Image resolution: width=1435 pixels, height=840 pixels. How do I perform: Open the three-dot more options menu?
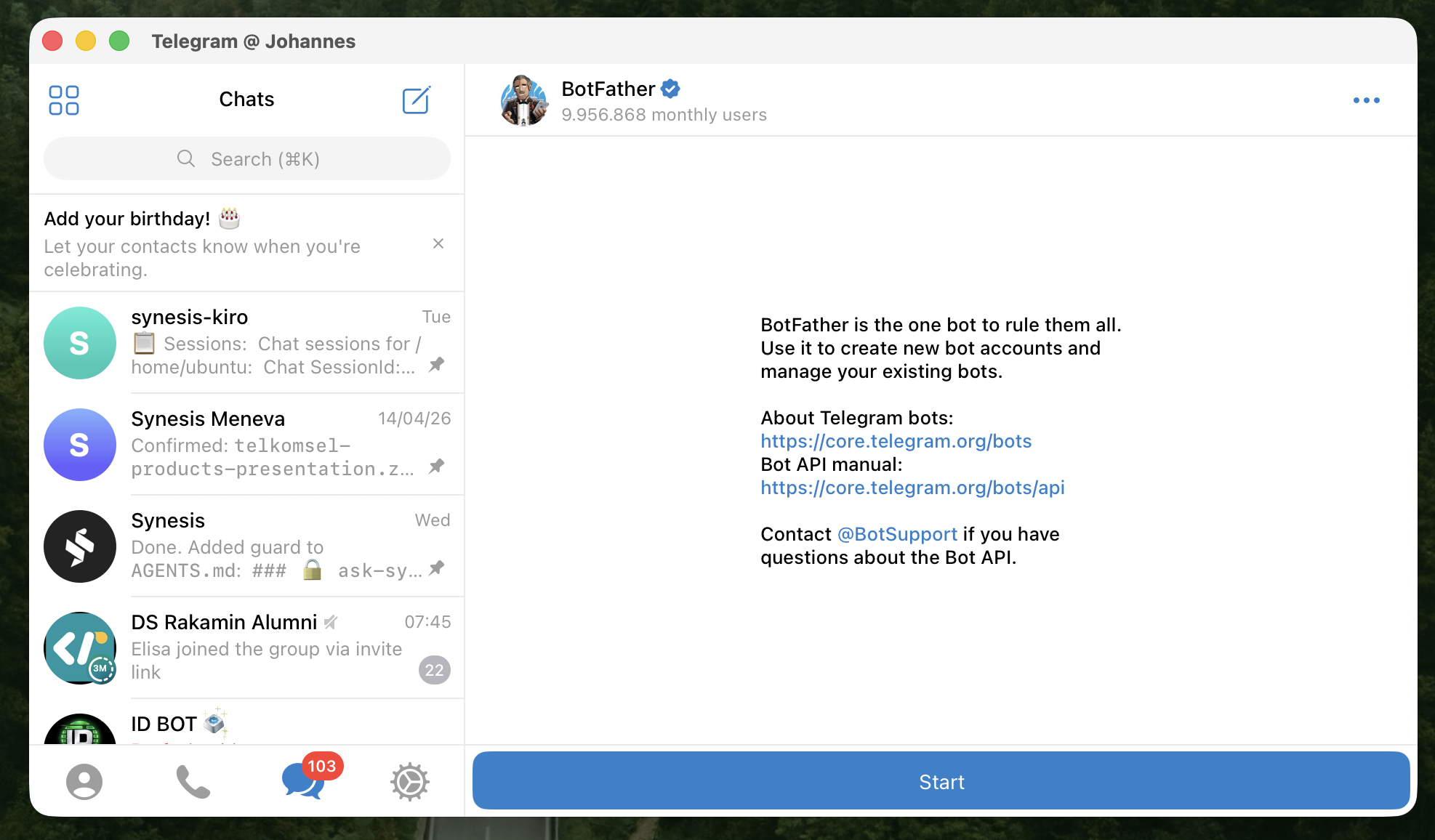pyautogui.click(x=1366, y=100)
